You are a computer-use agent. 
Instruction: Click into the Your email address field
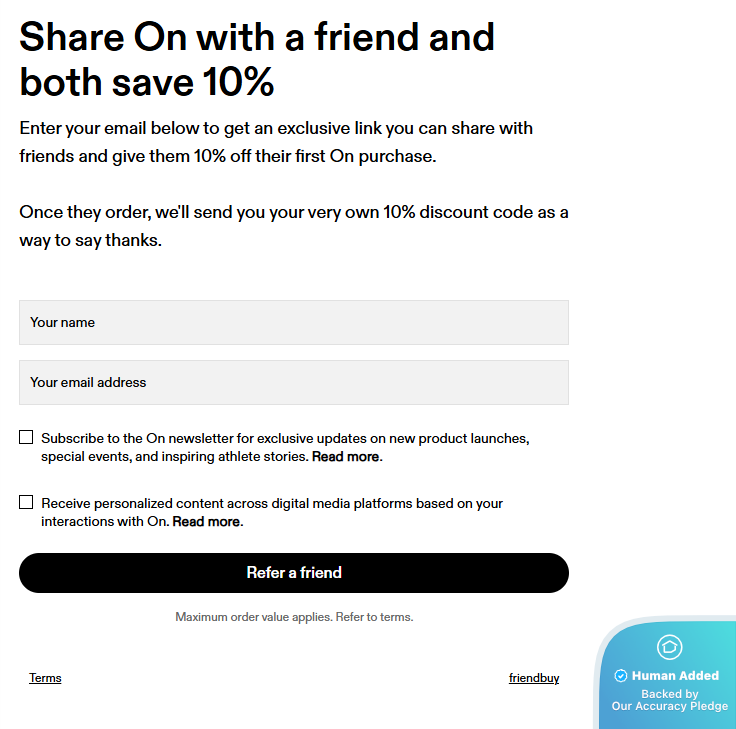coord(294,382)
